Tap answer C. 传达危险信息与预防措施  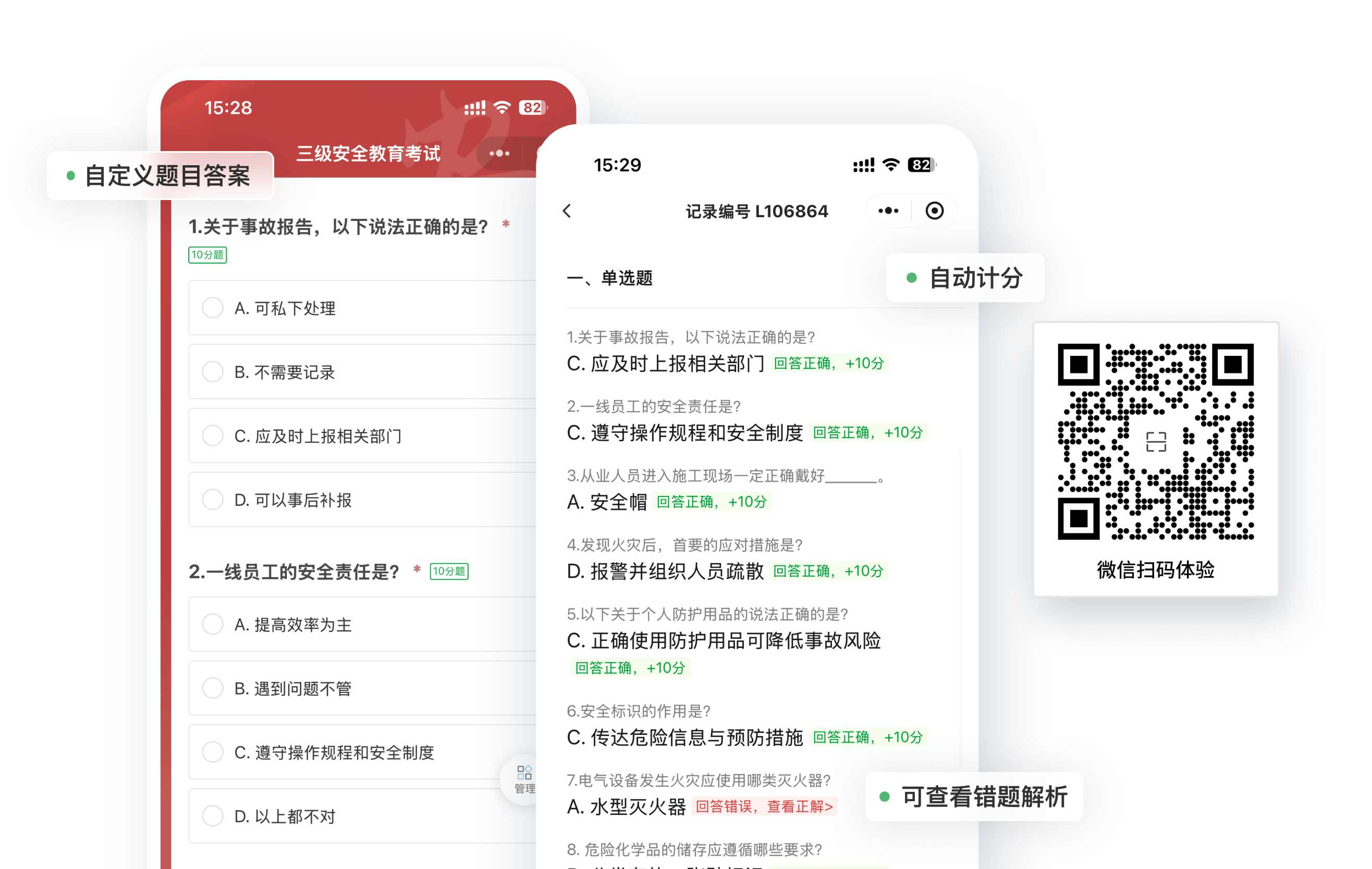tap(685, 738)
